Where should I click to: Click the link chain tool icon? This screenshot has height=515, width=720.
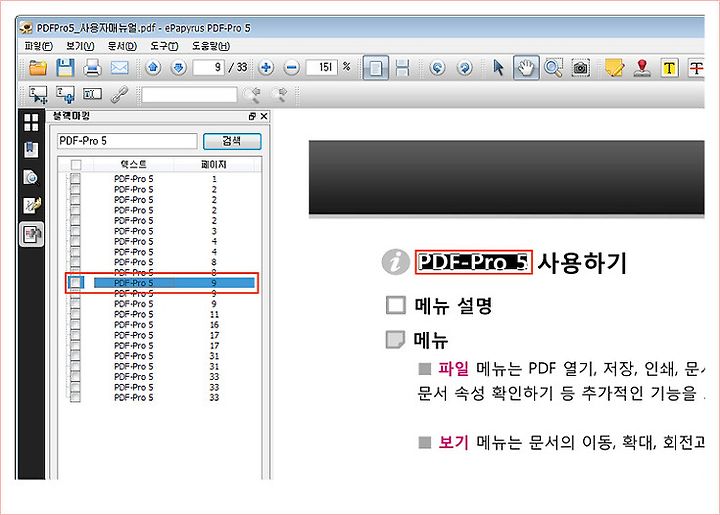(119, 95)
